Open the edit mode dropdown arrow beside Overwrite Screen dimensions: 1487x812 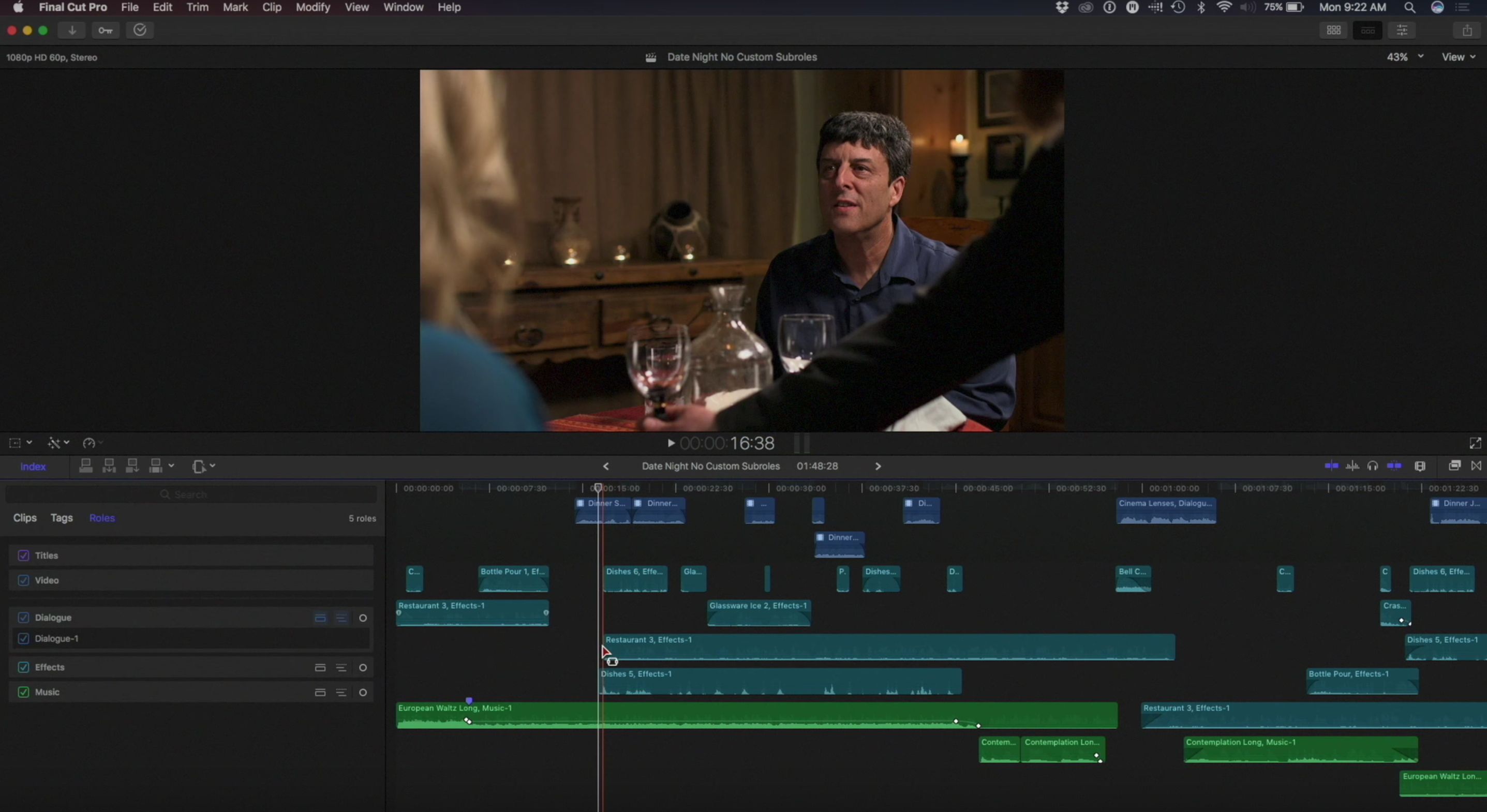pos(171,465)
